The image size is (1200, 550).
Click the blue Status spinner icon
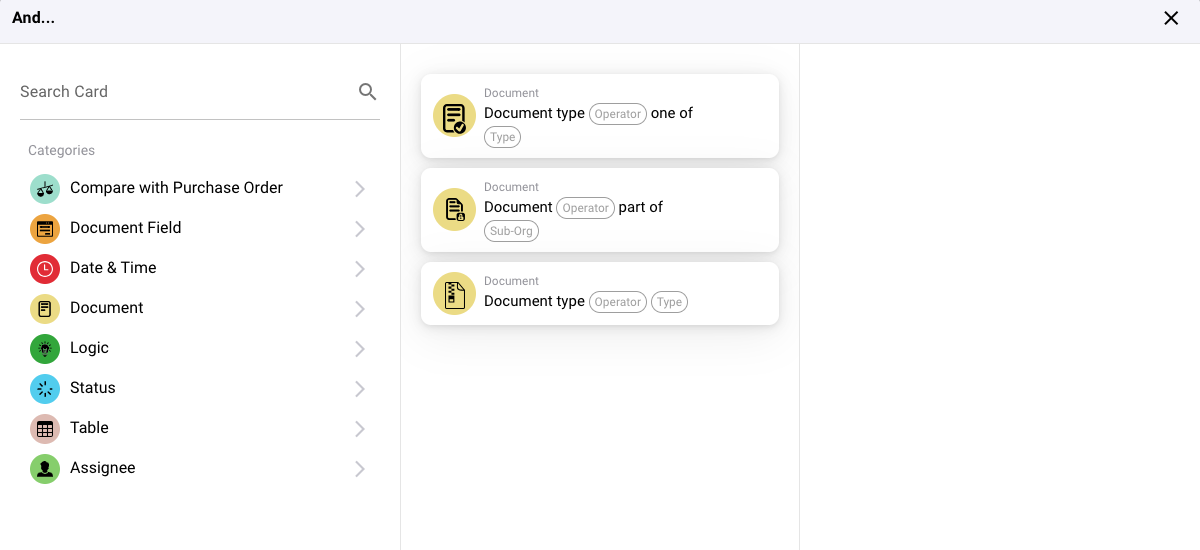pos(45,389)
